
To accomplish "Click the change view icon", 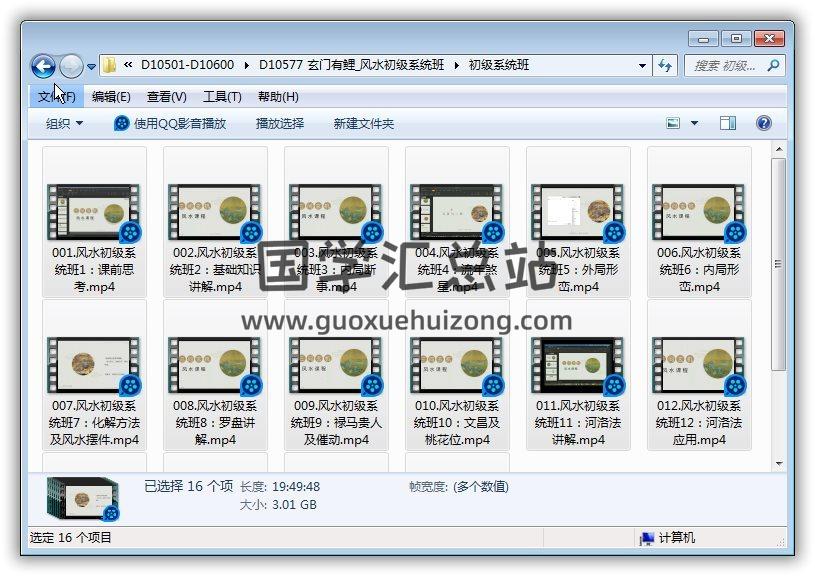I will point(673,123).
